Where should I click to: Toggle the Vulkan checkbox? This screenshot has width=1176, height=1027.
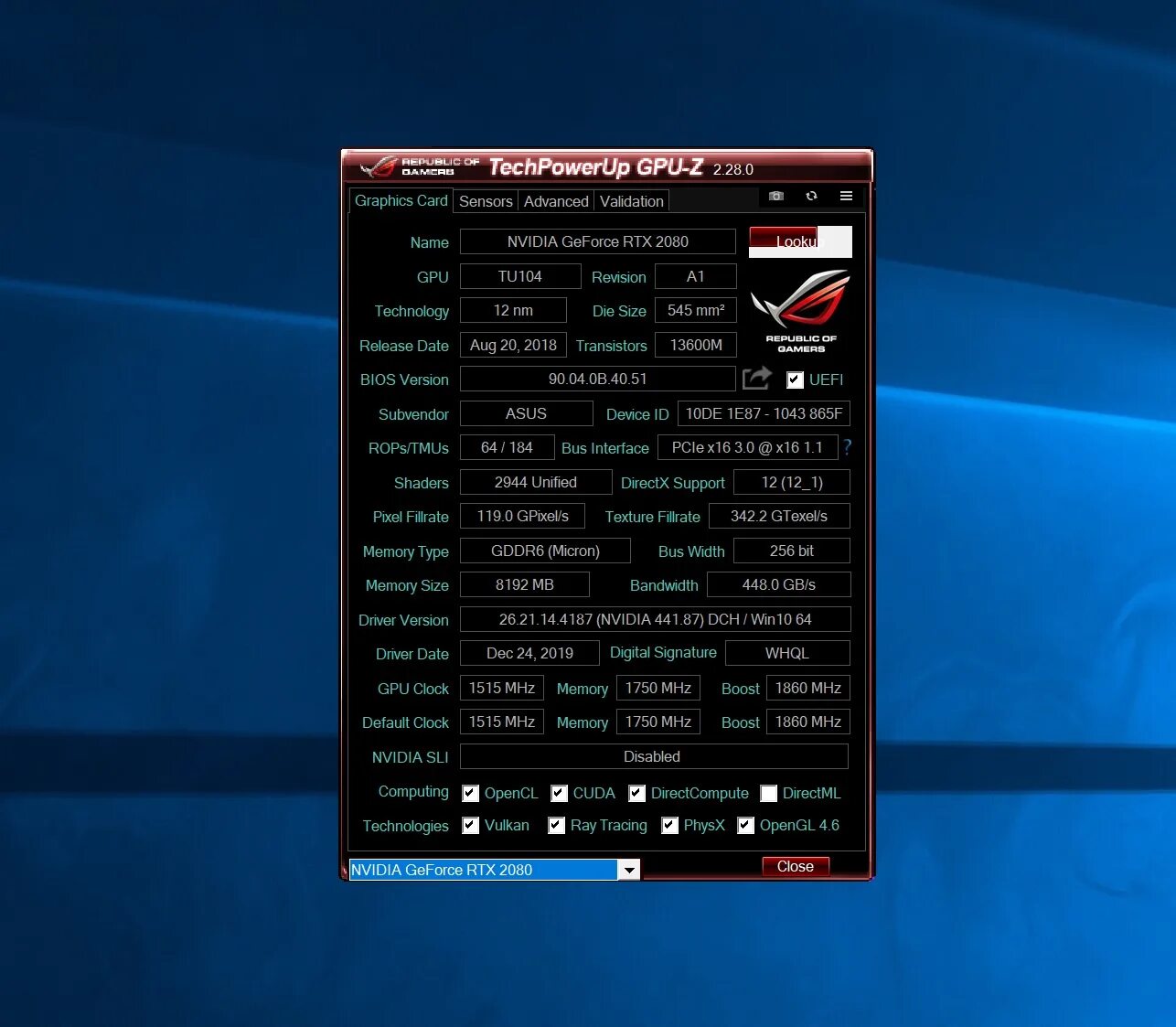[x=470, y=825]
